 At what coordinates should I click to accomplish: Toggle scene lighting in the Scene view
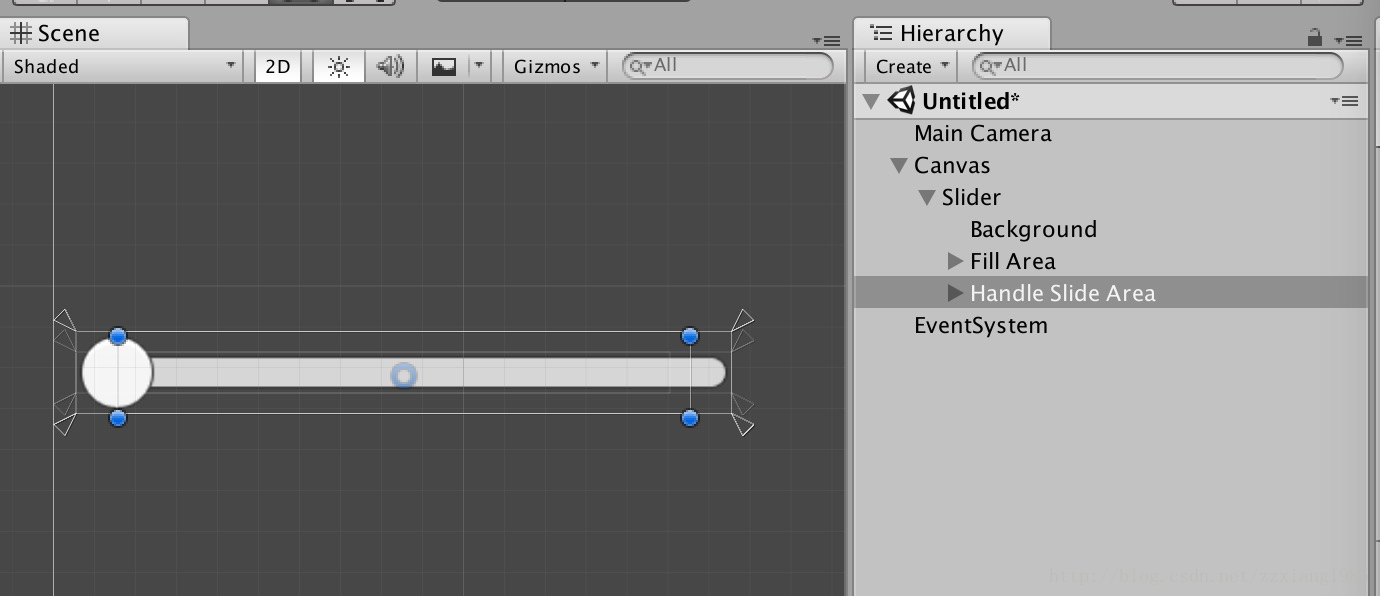tap(338, 66)
